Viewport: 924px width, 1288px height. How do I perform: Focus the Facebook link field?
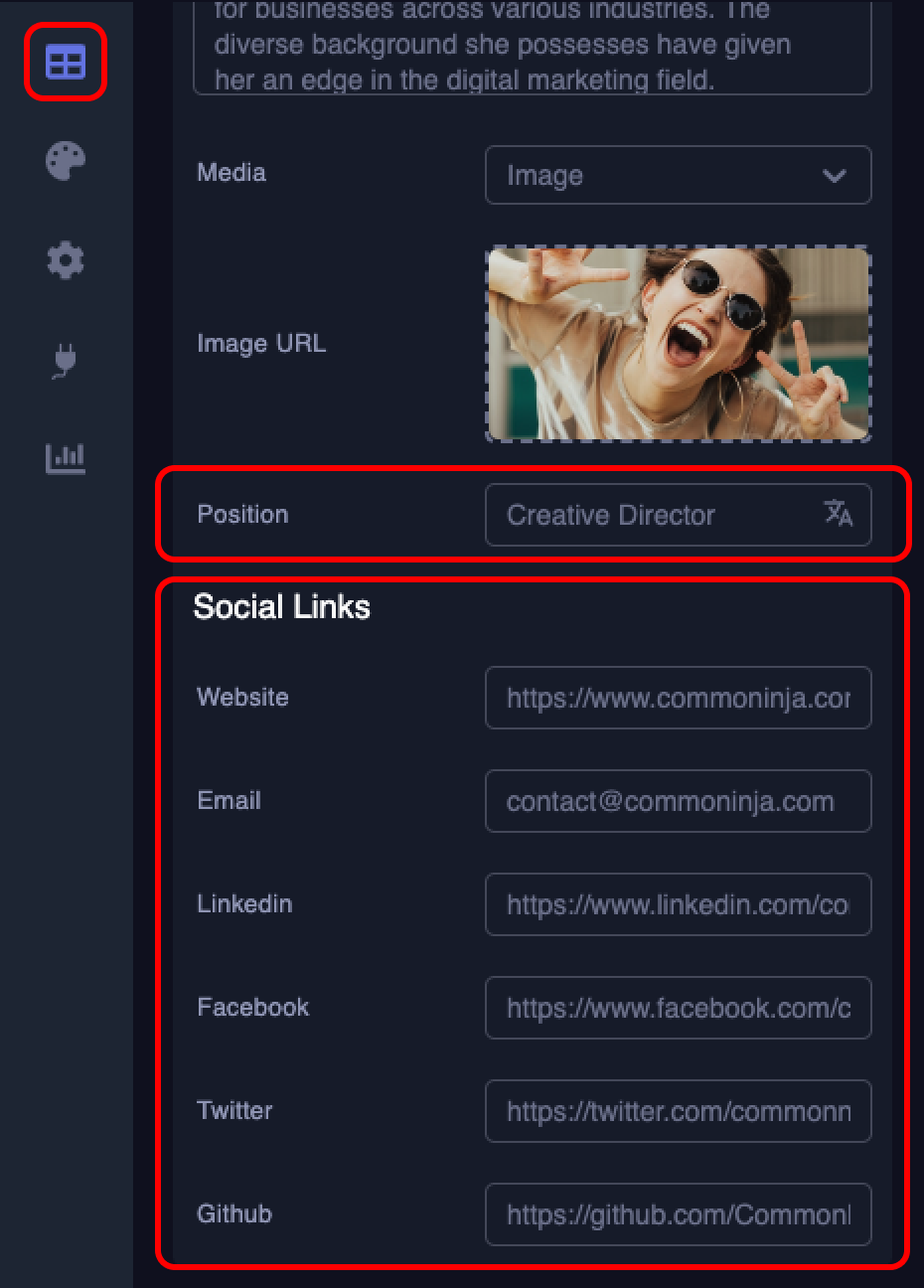point(678,1008)
